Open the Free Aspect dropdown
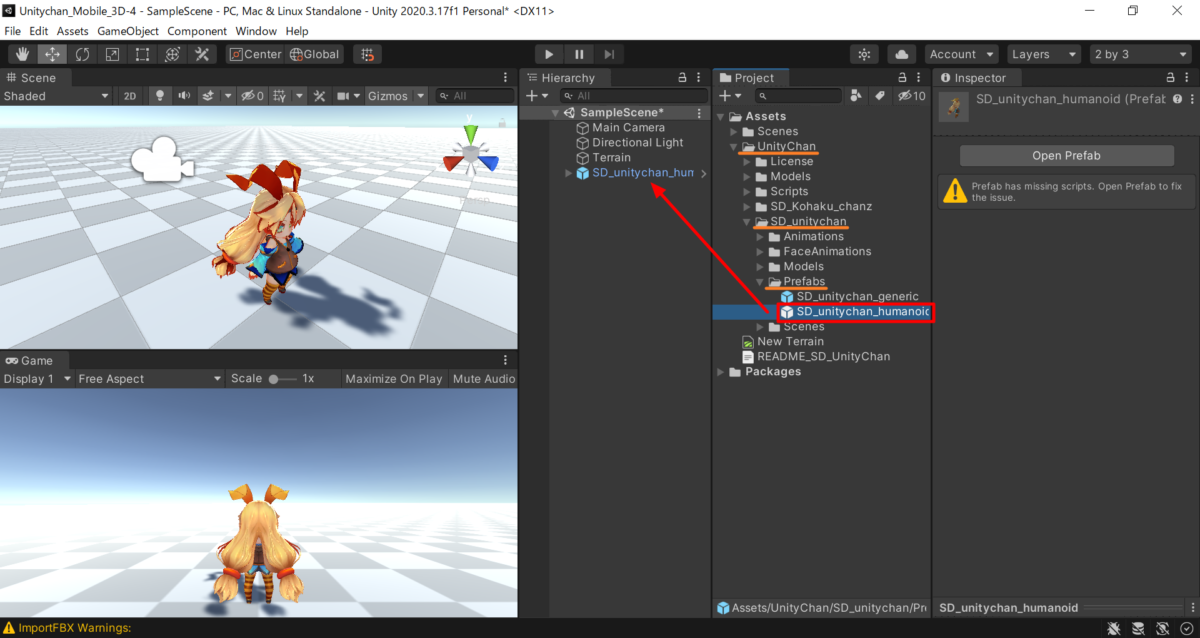The height and width of the screenshot is (638, 1200). point(150,379)
